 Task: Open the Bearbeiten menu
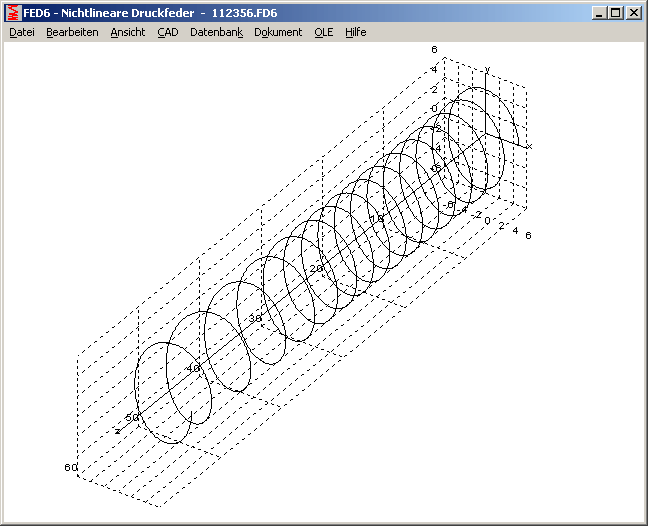pyautogui.click(x=72, y=32)
